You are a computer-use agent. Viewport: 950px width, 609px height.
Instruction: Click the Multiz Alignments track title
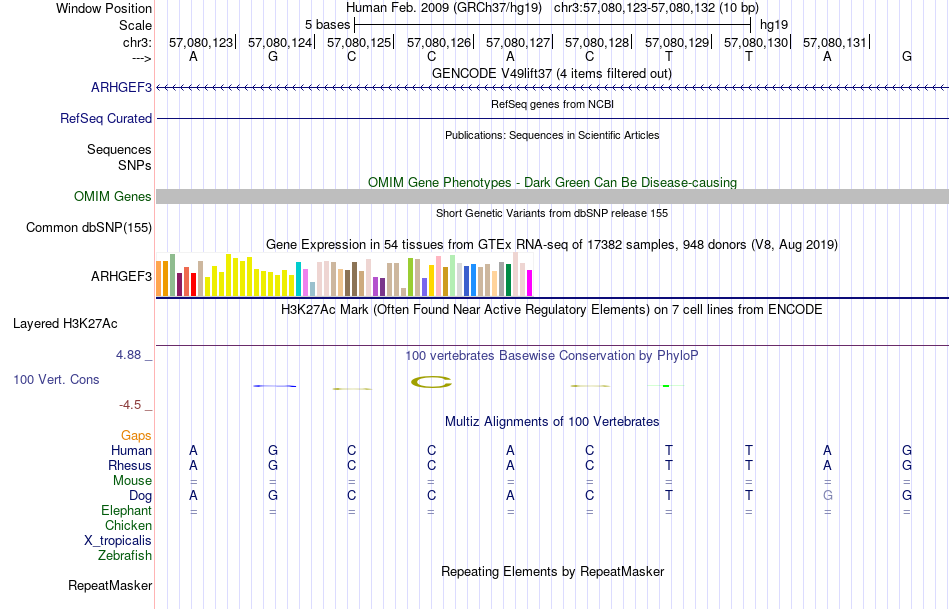tap(552, 422)
